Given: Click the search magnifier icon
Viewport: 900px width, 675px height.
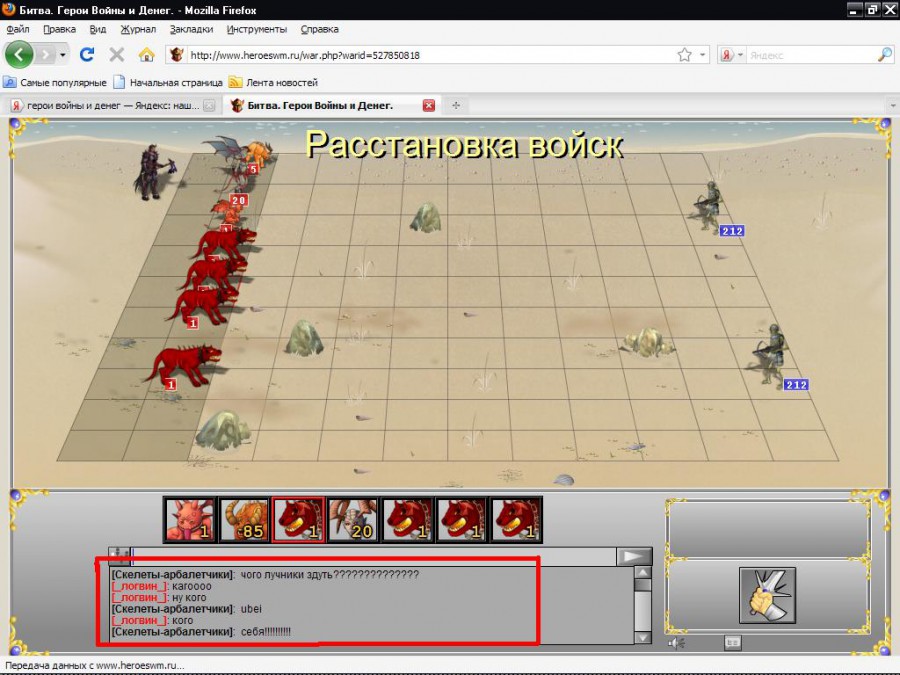Looking at the screenshot, I should (x=885, y=55).
